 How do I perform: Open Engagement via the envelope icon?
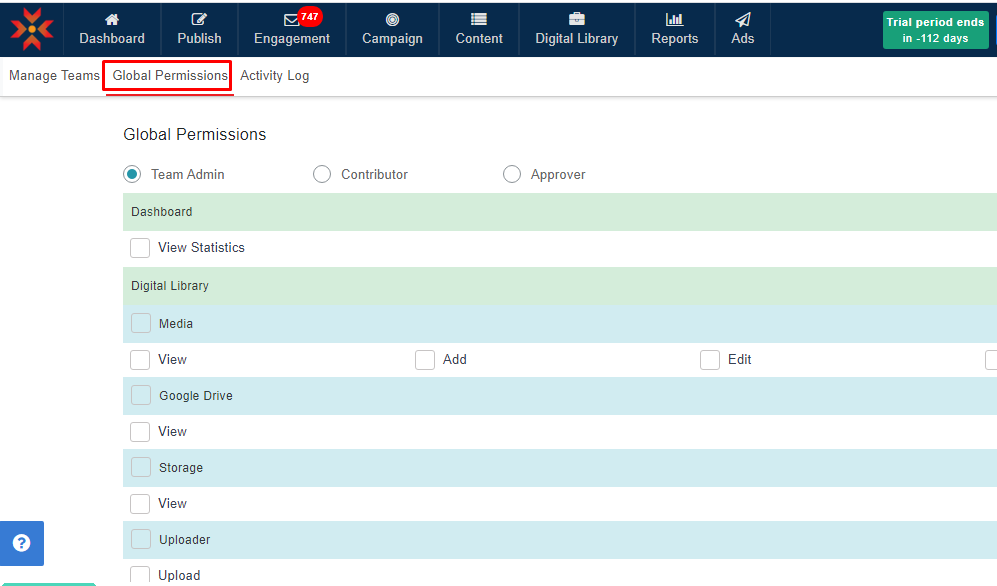[290, 21]
